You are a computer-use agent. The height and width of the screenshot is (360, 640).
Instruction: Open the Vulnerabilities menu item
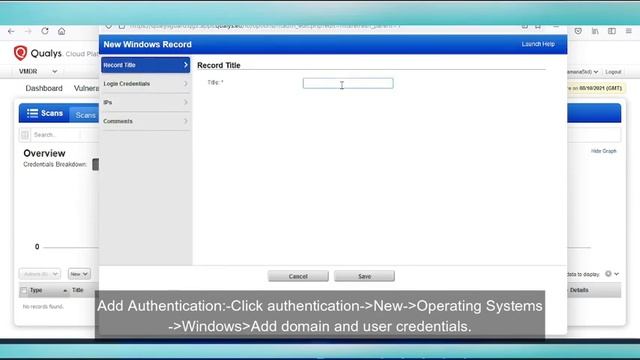[x=86, y=88]
